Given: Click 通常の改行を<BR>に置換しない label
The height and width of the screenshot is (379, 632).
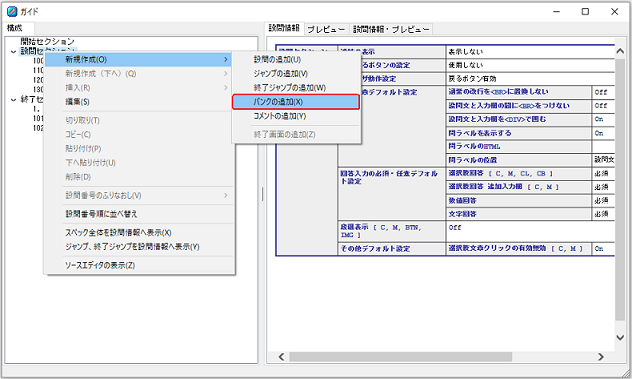Looking at the screenshot, I should [x=519, y=92].
